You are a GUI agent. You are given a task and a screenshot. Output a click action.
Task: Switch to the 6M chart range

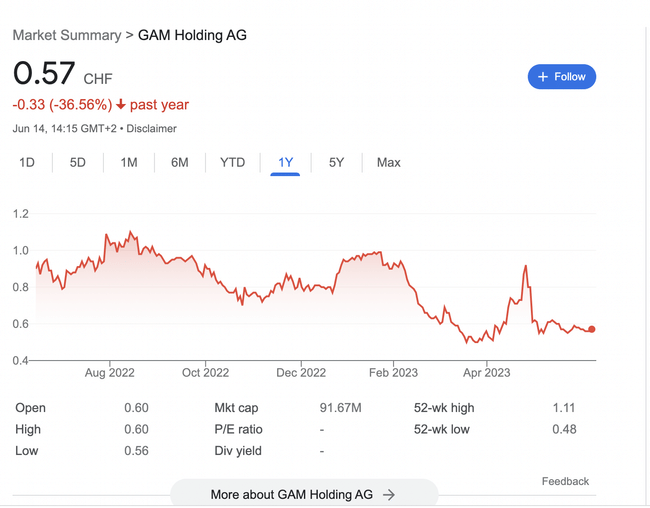180,162
